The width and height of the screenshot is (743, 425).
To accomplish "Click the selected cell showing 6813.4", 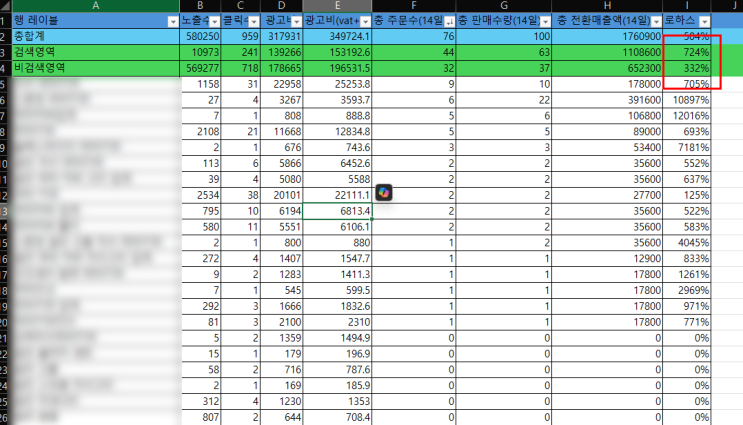I will pyautogui.click(x=337, y=211).
